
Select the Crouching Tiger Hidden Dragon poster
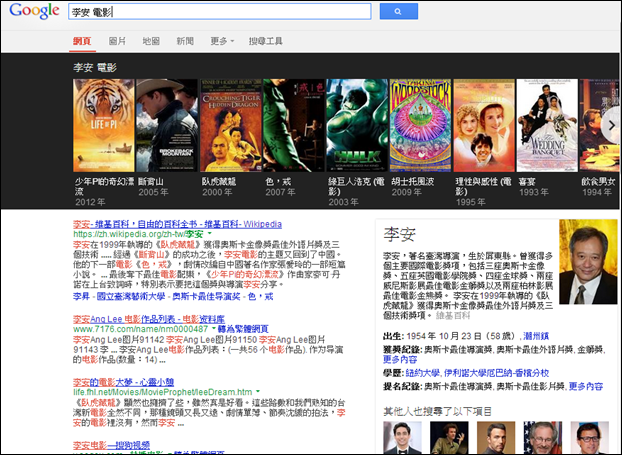(230, 125)
